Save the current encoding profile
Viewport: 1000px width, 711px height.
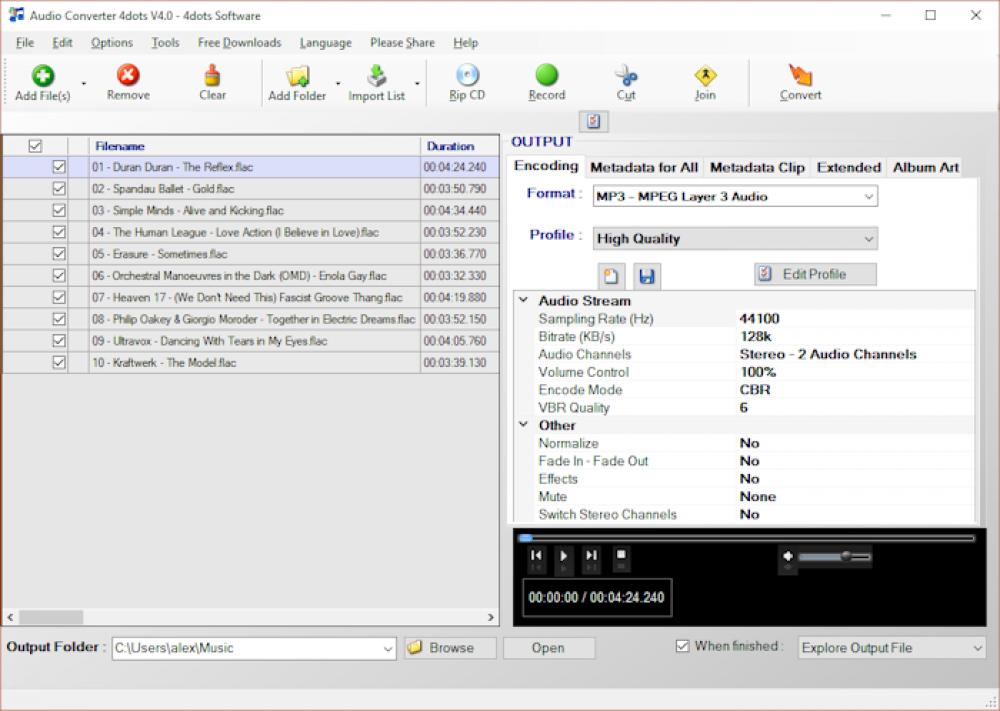[x=646, y=274]
